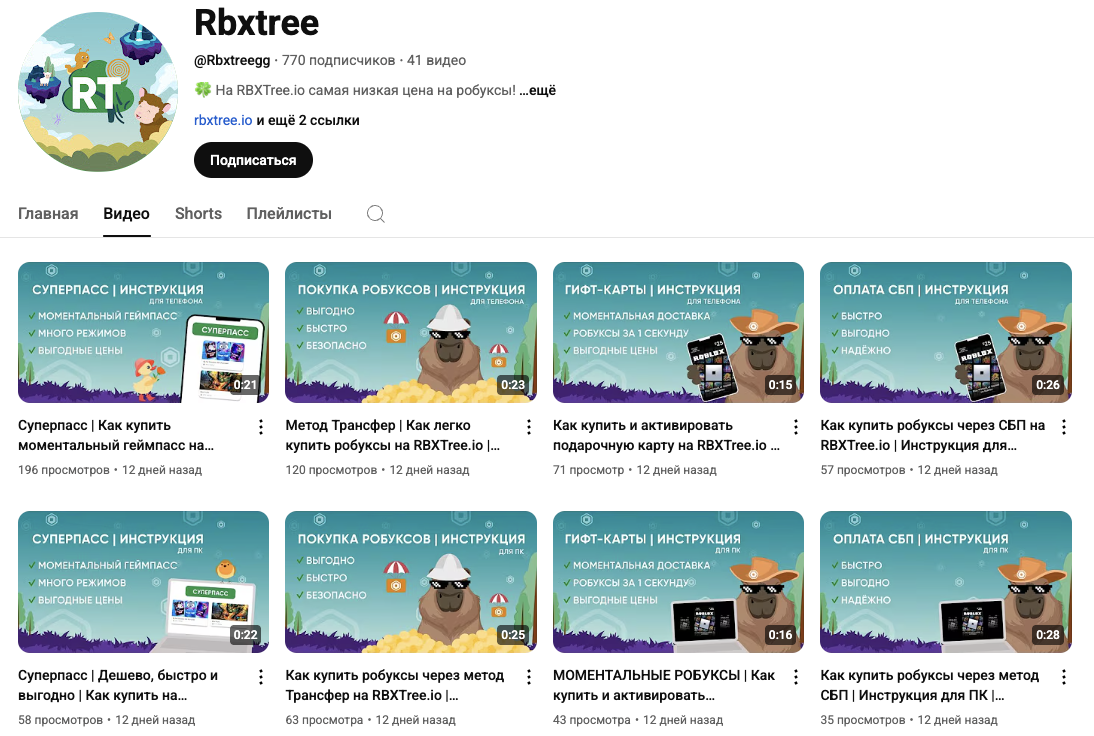Click the channel name Rbxtree heading

(256, 22)
